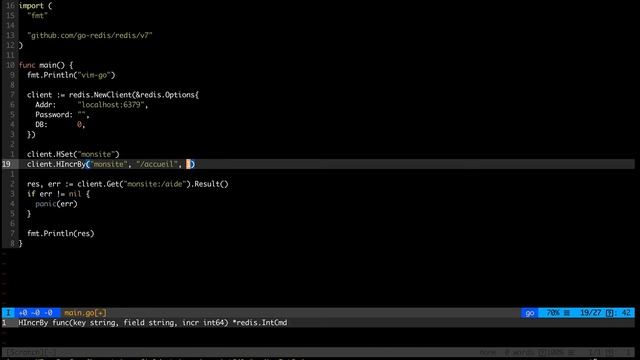Click the 70% file position indicator
Image resolution: width=640 pixels, height=360 pixels.
[x=553, y=313]
